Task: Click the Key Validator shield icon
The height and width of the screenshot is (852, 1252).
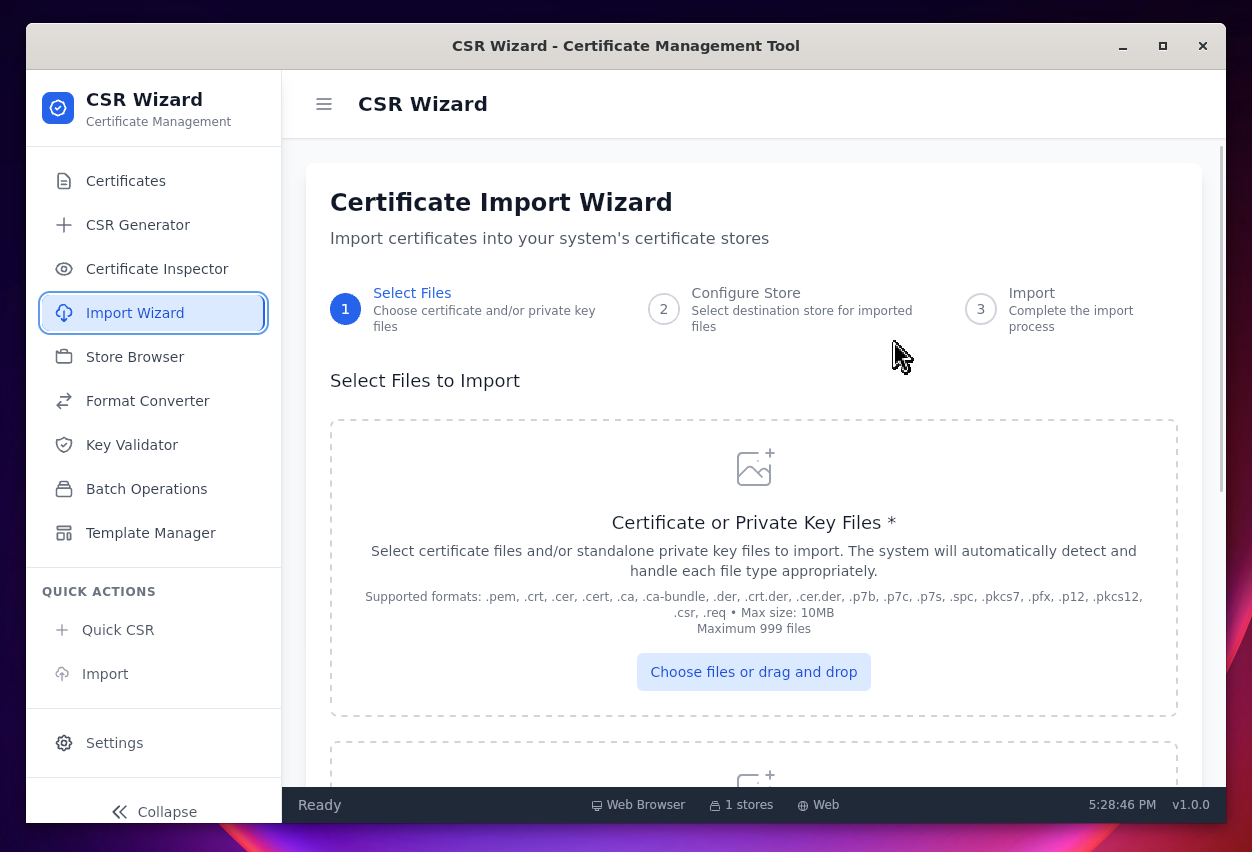Action: click(64, 445)
